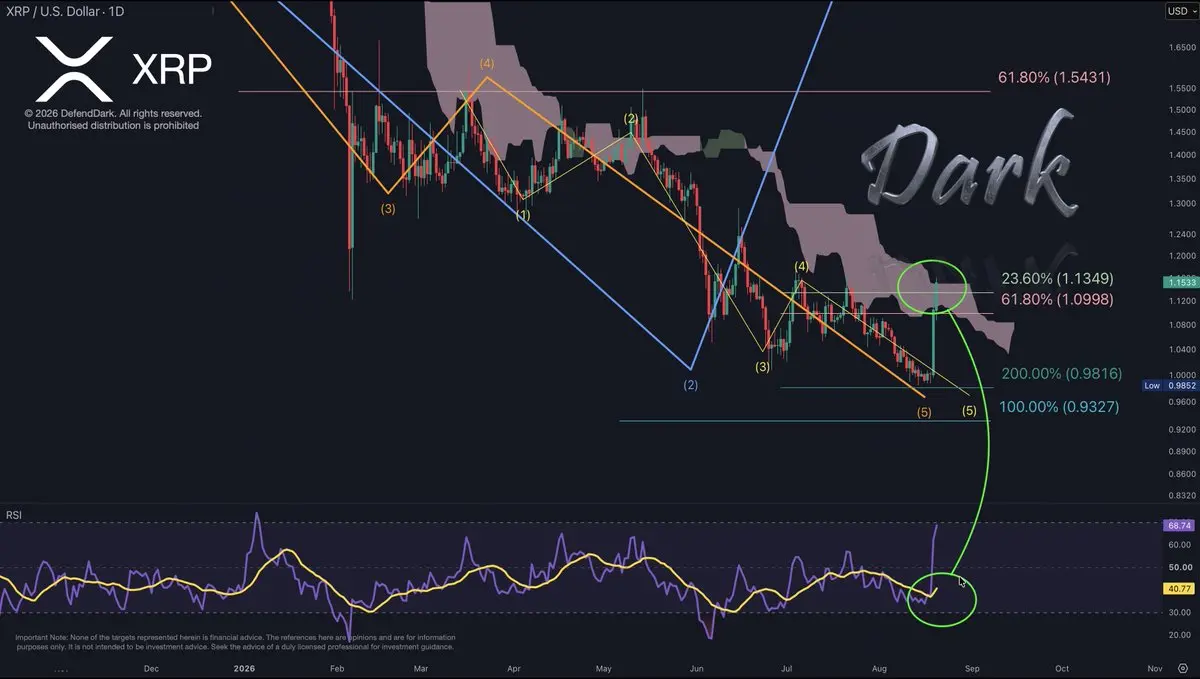Click the 1.4000 price axis label
This screenshot has width=1200, height=679.
tap(1180, 155)
